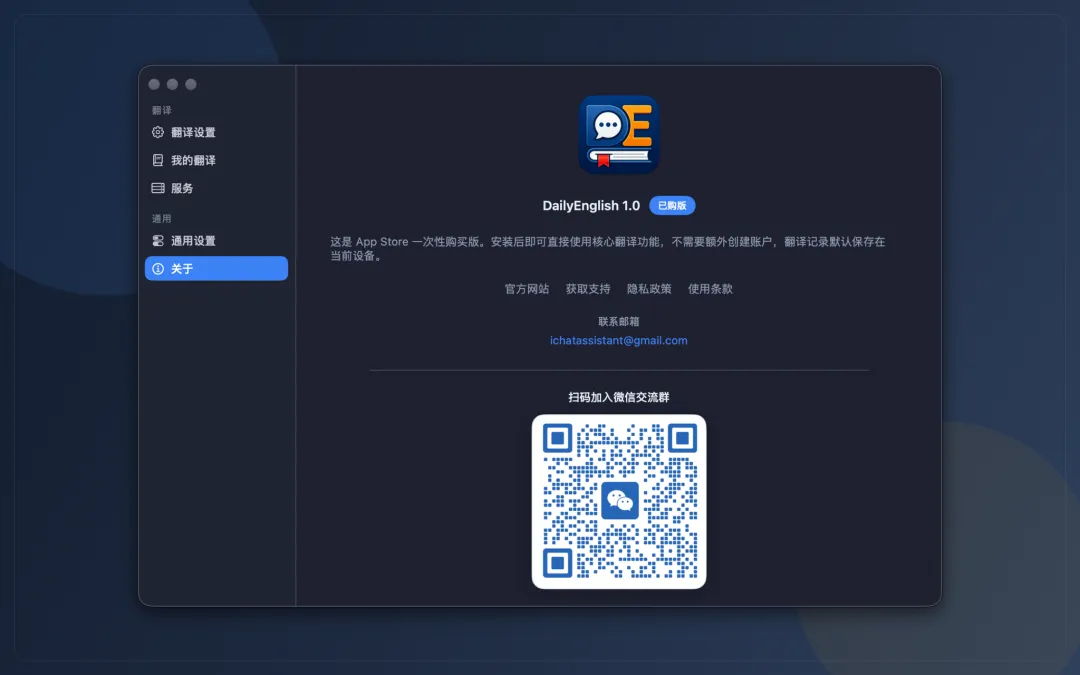Click the 扫码加入微信交流群 heading

[x=619, y=397]
